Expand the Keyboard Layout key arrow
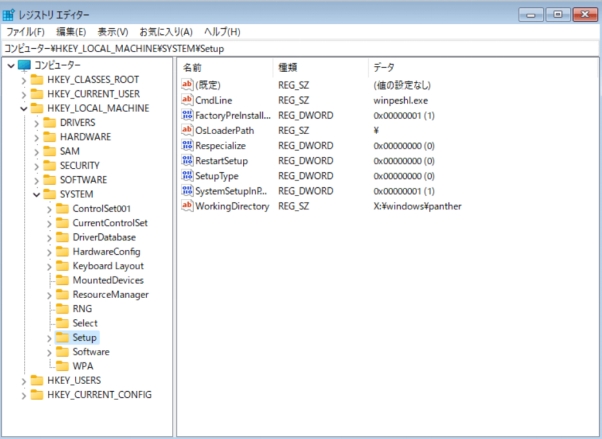This screenshot has width=602, height=439. tap(49, 267)
